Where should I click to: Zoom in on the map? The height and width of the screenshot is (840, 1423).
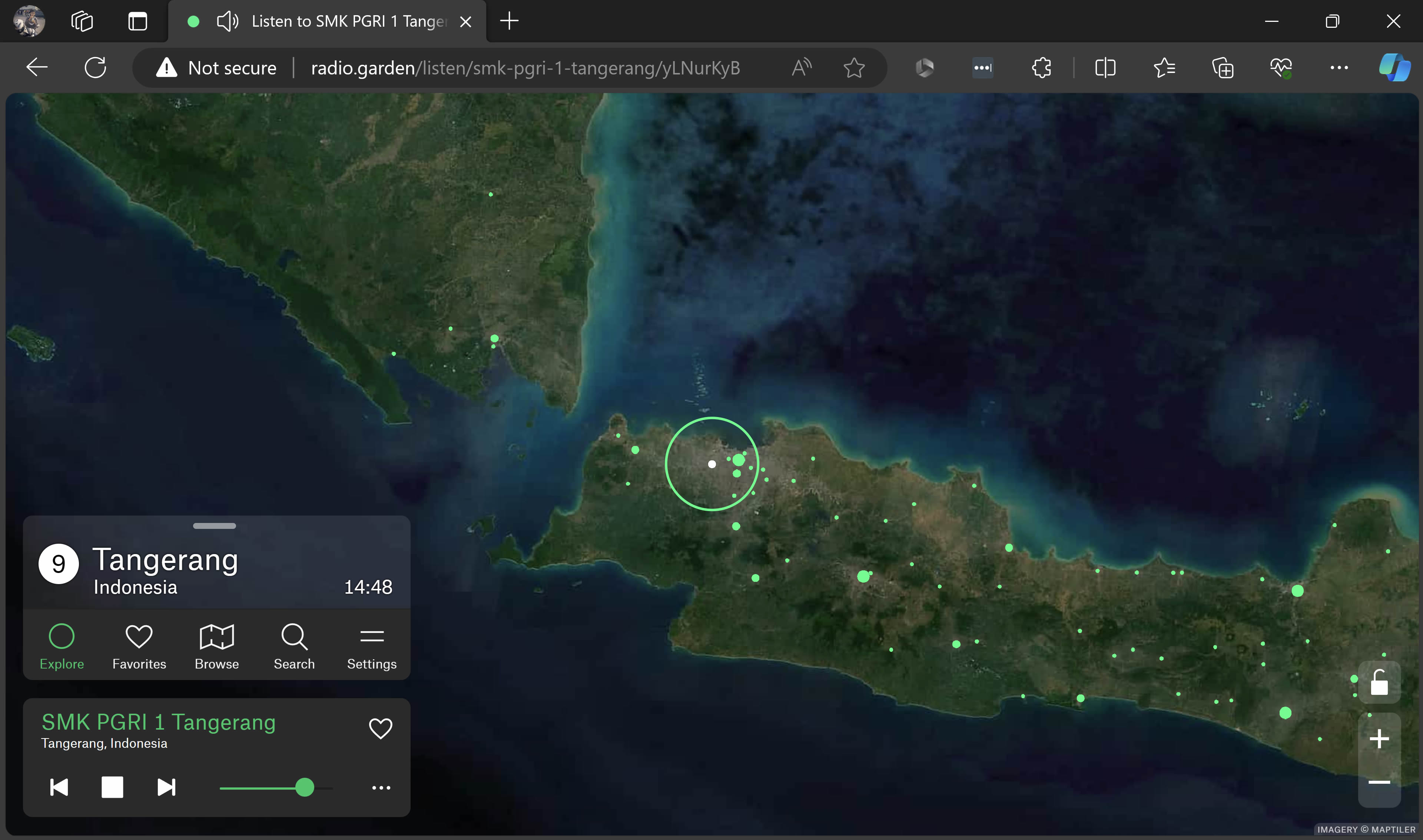tap(1379, 739)
